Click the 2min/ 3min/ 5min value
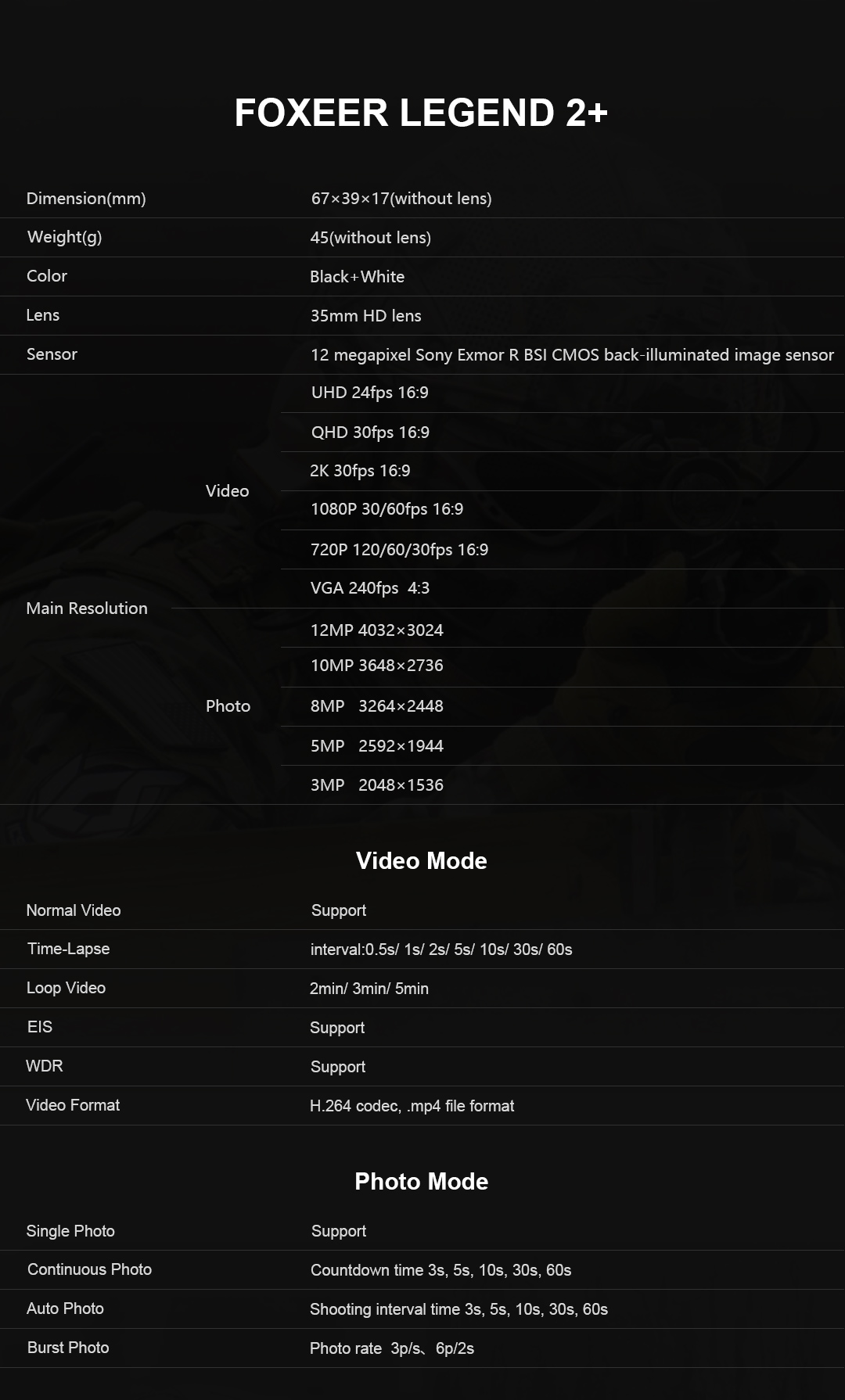The image size is (845, 1400). pos(369,989)
